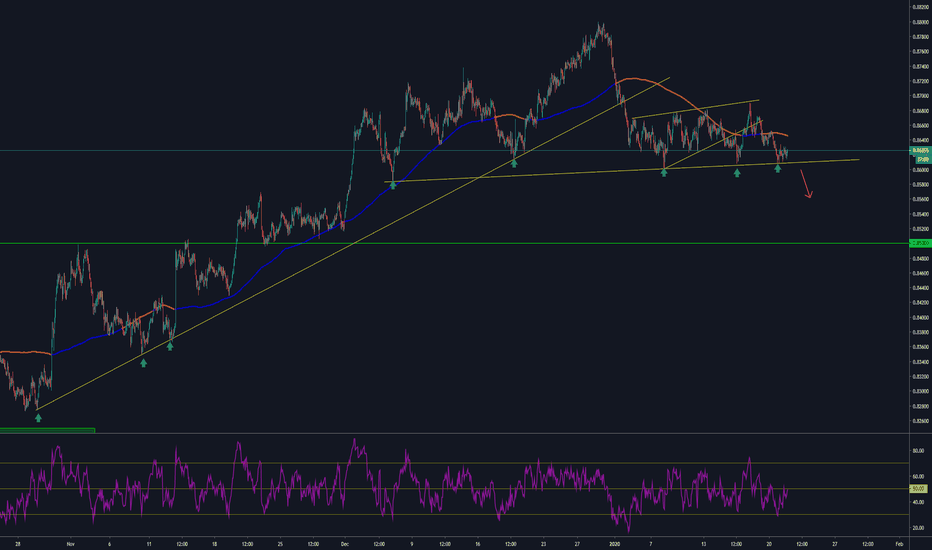This screenshot has height=550, width=932.
Task: Select the second green arrow from the right
Action: click(x=737, y=173)
